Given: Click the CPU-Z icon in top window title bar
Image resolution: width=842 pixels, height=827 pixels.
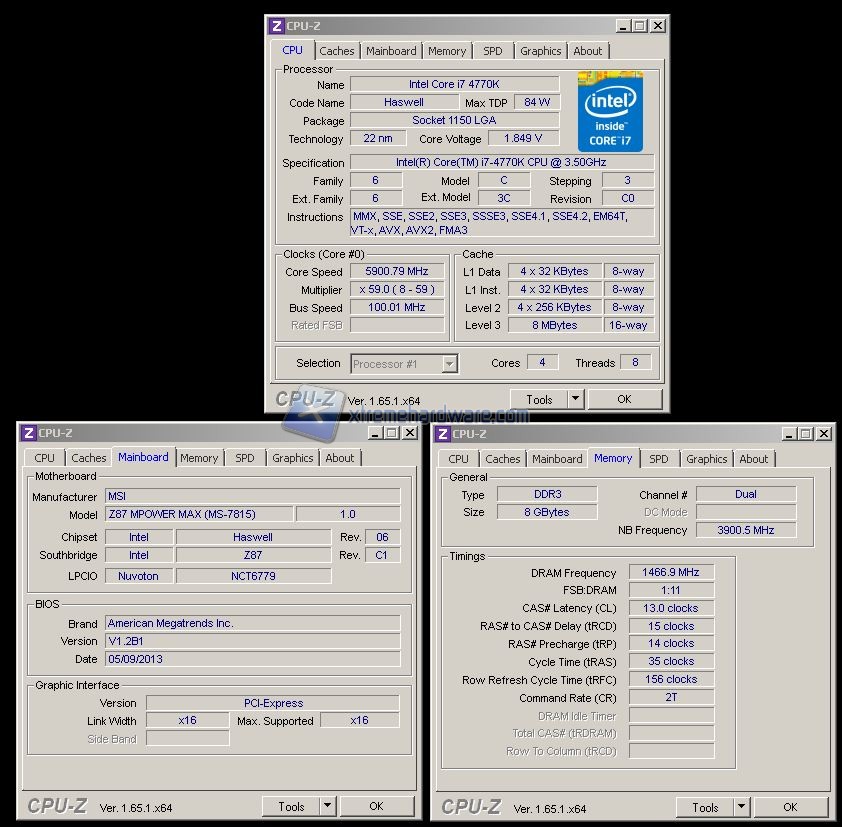Looking at the screenshot, I should pos(277,26).
